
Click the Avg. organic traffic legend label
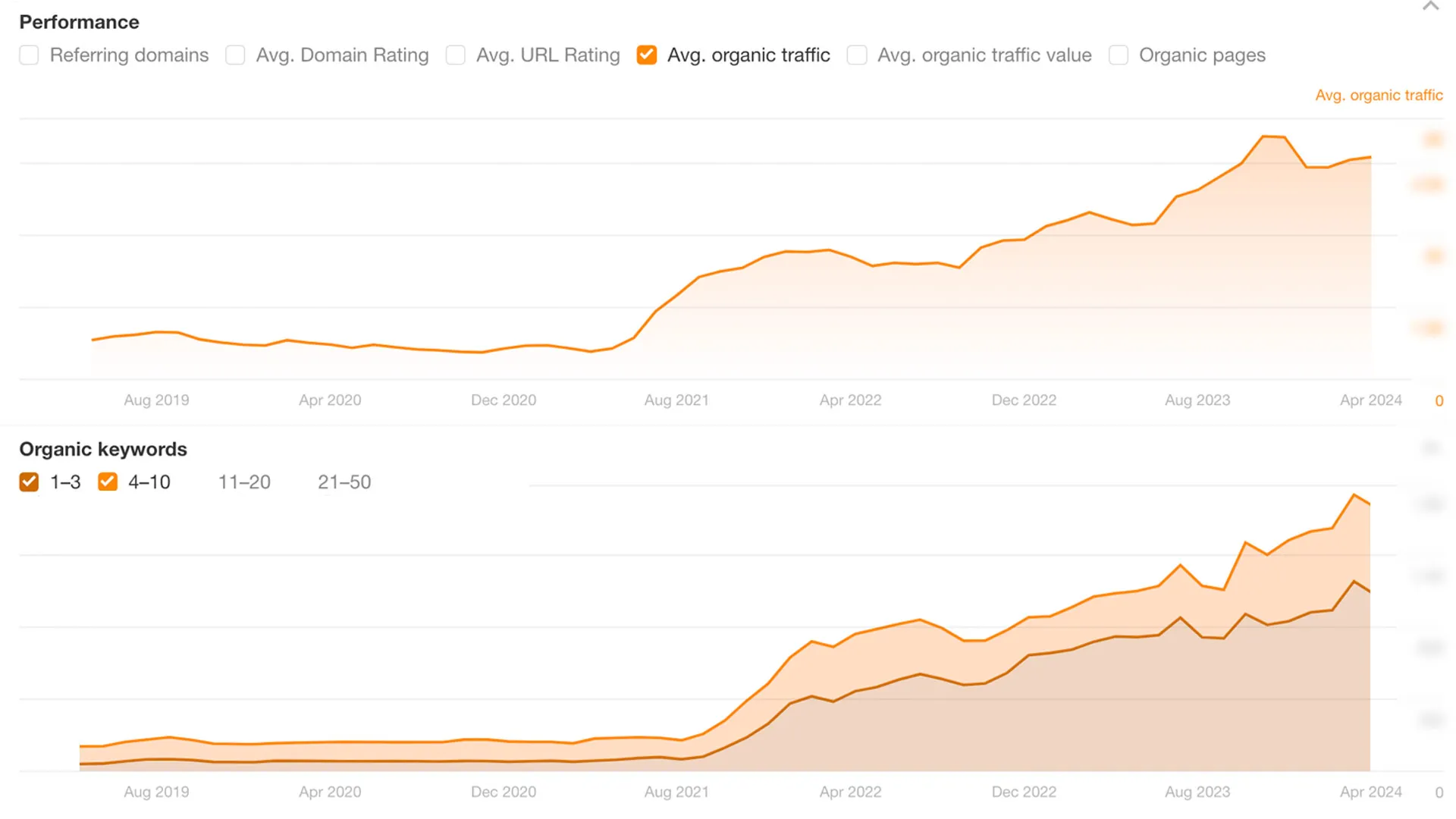click(x=1379, y=95)
